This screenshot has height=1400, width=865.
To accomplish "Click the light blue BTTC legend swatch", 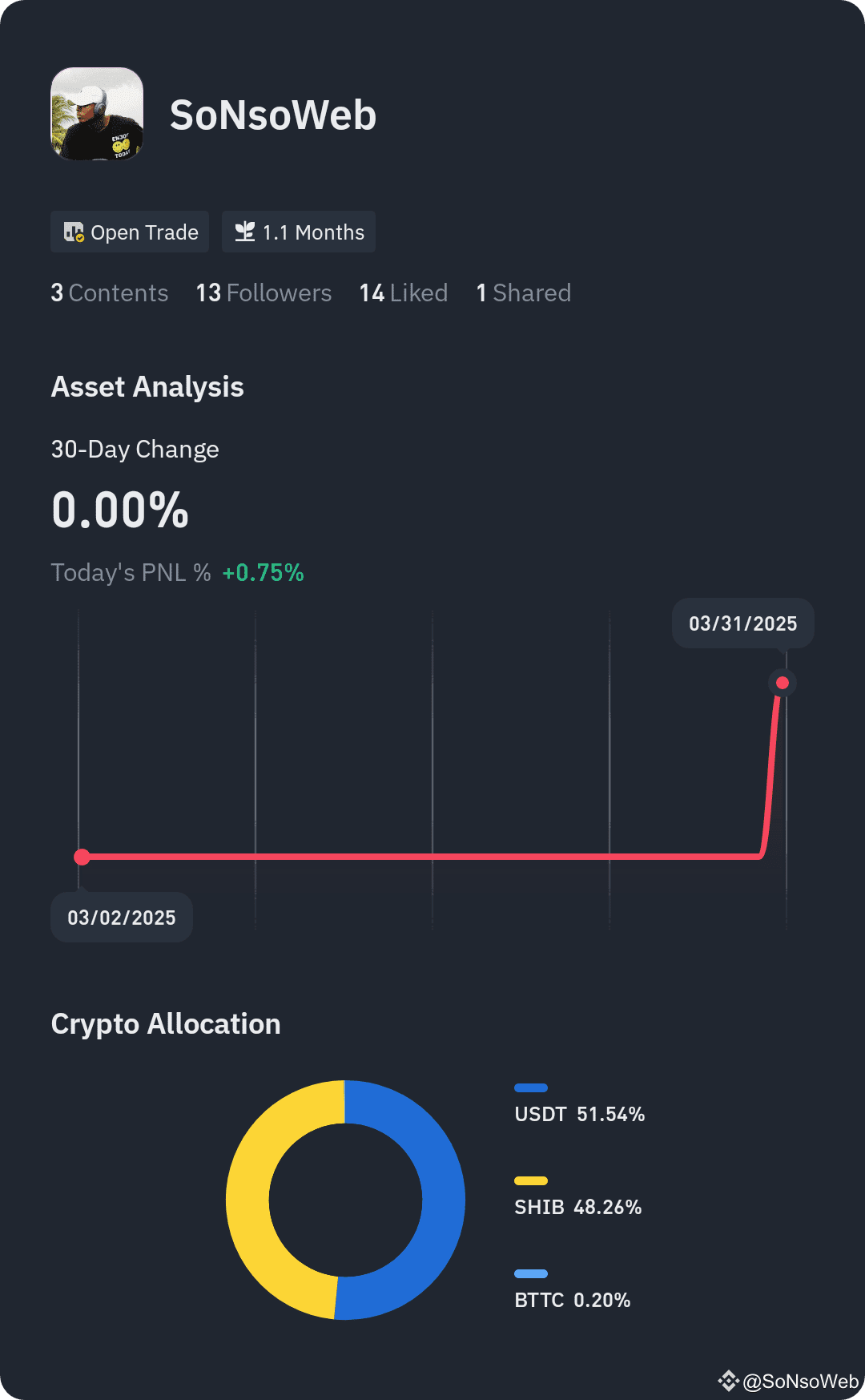I will [x=531, y=1273].
